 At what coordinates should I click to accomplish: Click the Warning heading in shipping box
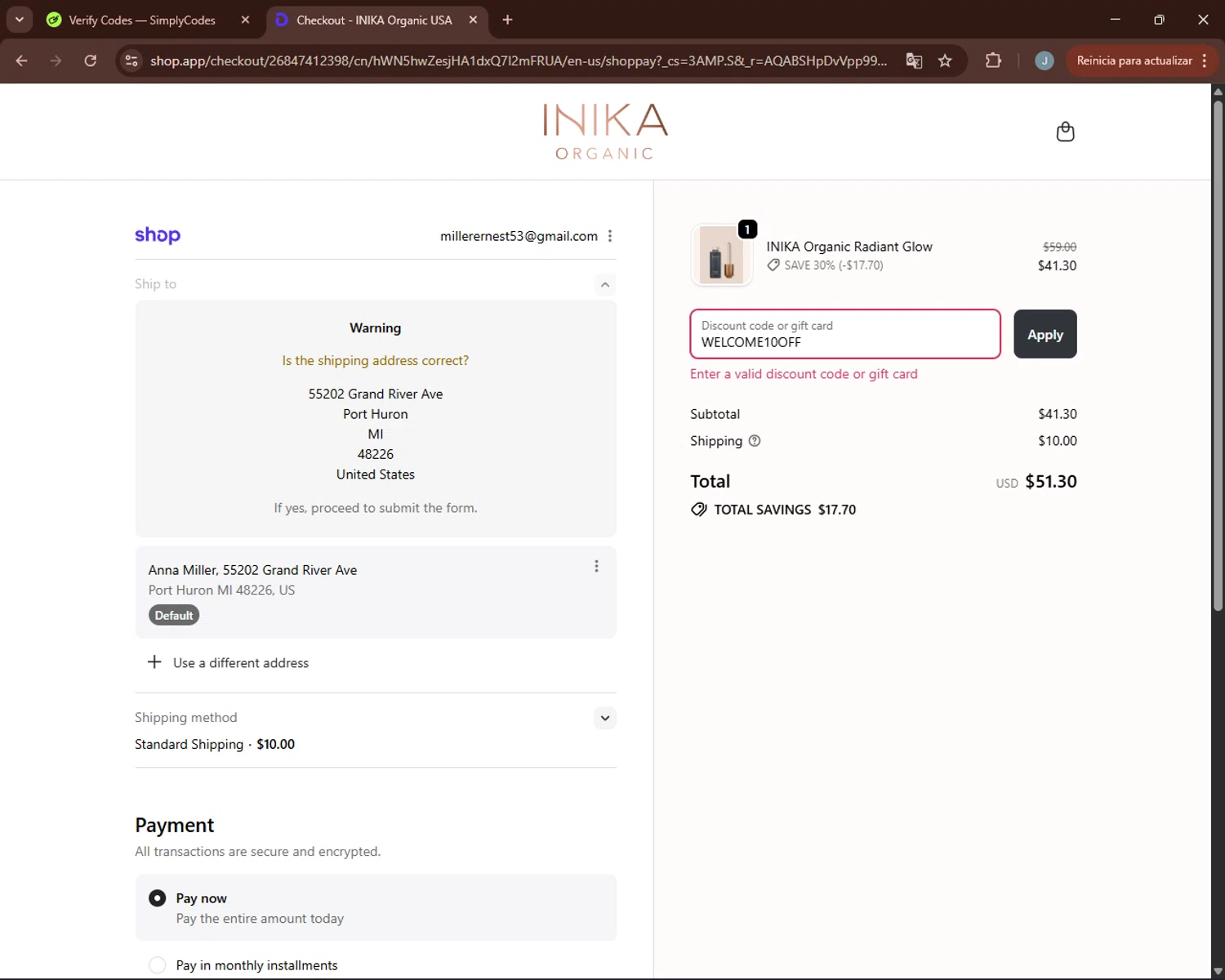(376, 327)
